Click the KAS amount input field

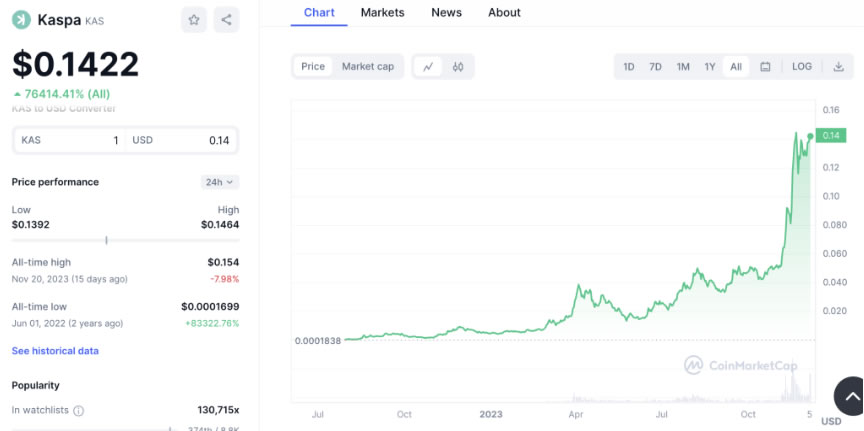tap(69, 141)
